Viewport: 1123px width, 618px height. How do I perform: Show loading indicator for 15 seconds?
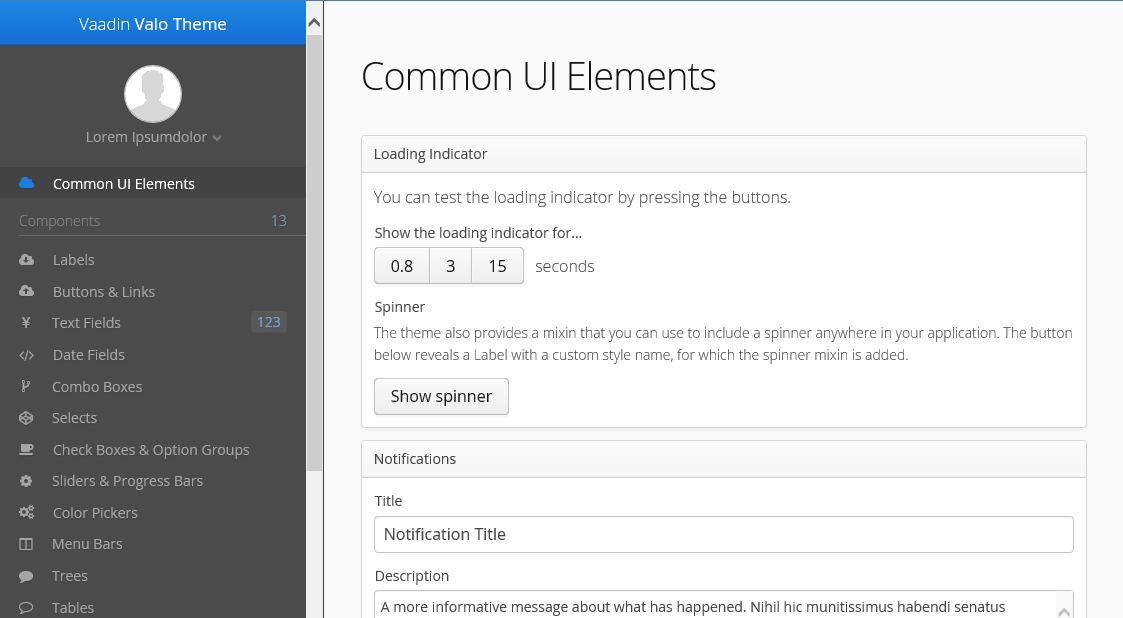point(497,266)
